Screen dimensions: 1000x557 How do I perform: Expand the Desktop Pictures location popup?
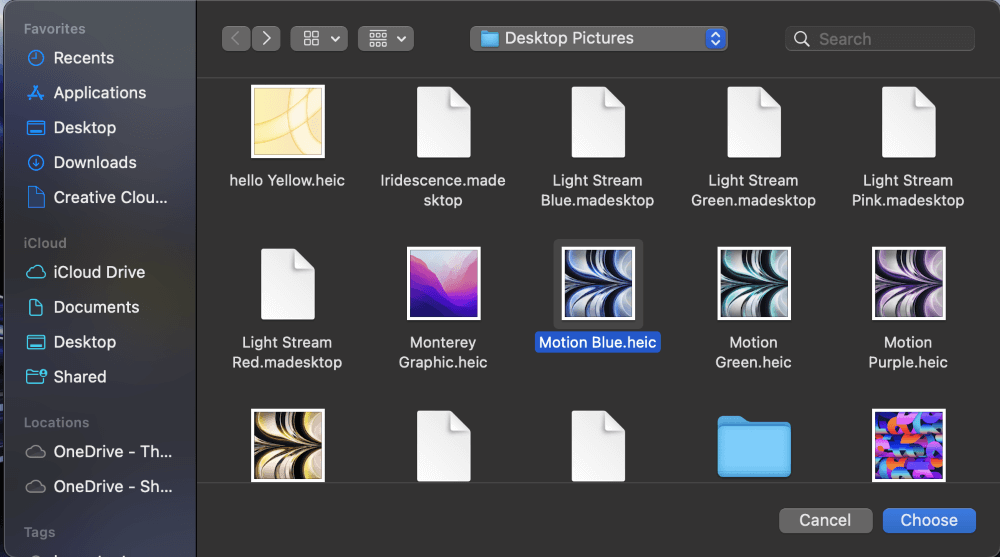(x=598, y=39)
